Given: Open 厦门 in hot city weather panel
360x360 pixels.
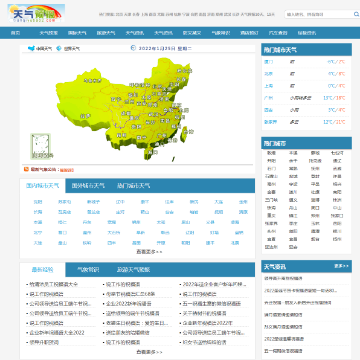Looking at the screenshot, I should (x=268, y=62).
